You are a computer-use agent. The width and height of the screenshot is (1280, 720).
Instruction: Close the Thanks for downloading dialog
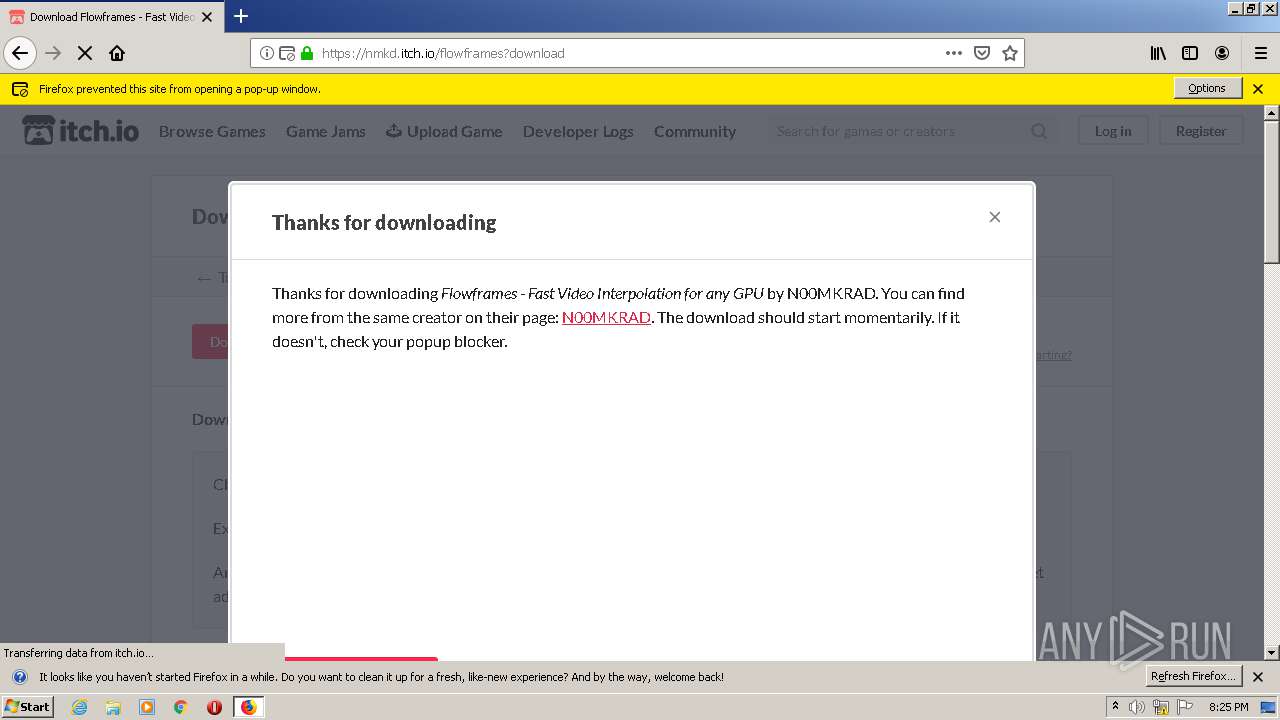(x=995, y=217)
